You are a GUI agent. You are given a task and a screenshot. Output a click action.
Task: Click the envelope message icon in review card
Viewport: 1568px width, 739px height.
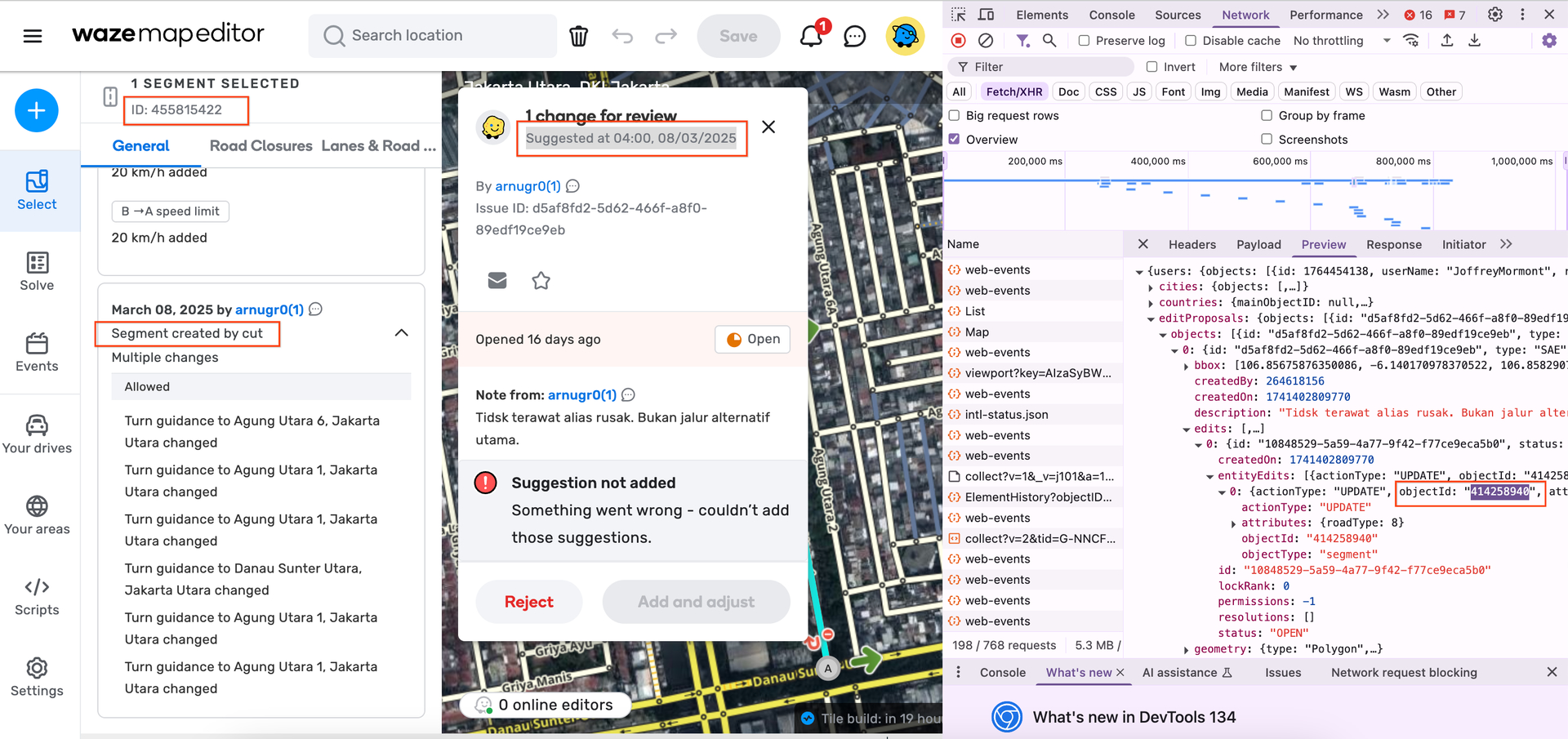click(x=497, y=281)
